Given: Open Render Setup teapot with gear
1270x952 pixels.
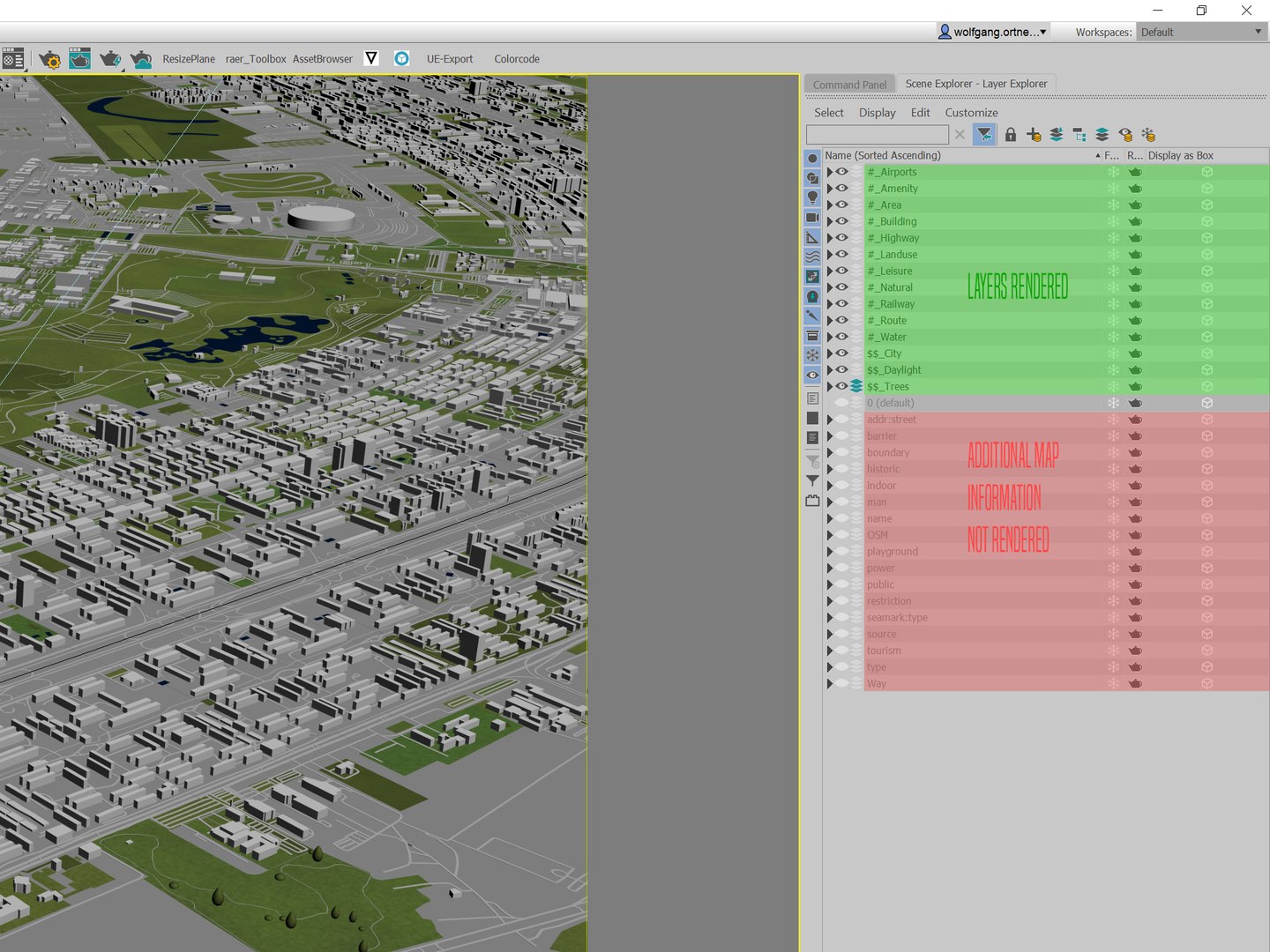Looking at the screenshot, I should (x=49, y=59).
